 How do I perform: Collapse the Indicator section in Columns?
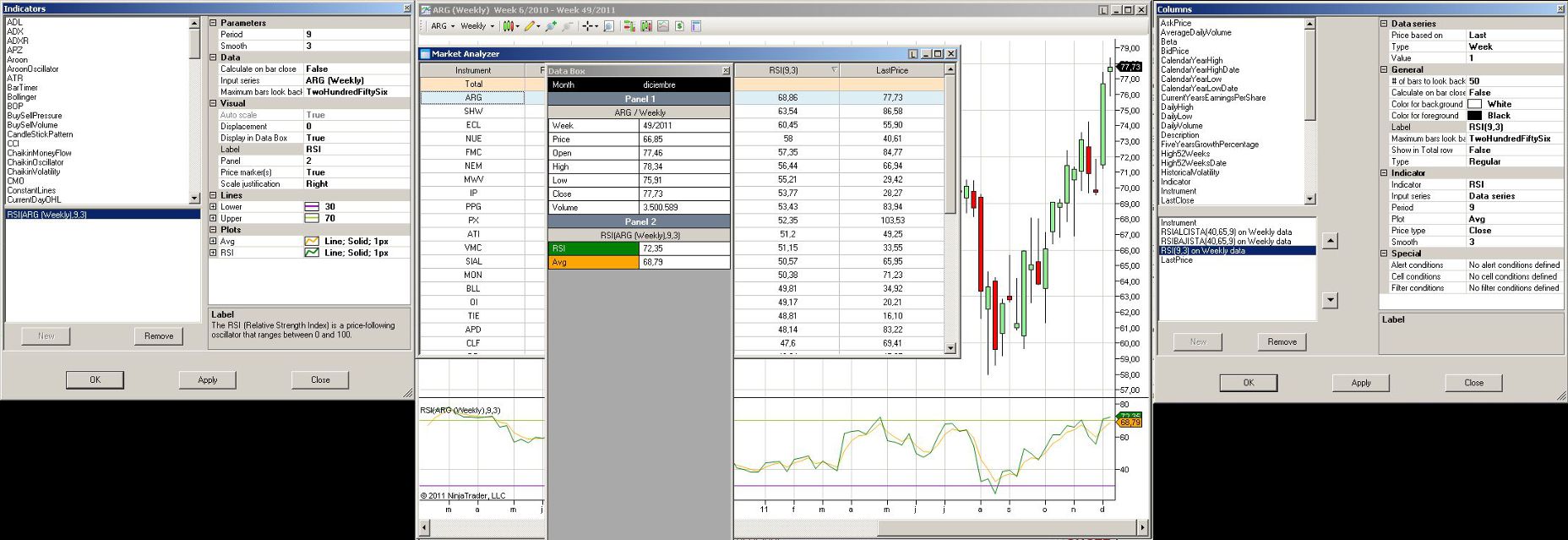[x=1384, y=172]
